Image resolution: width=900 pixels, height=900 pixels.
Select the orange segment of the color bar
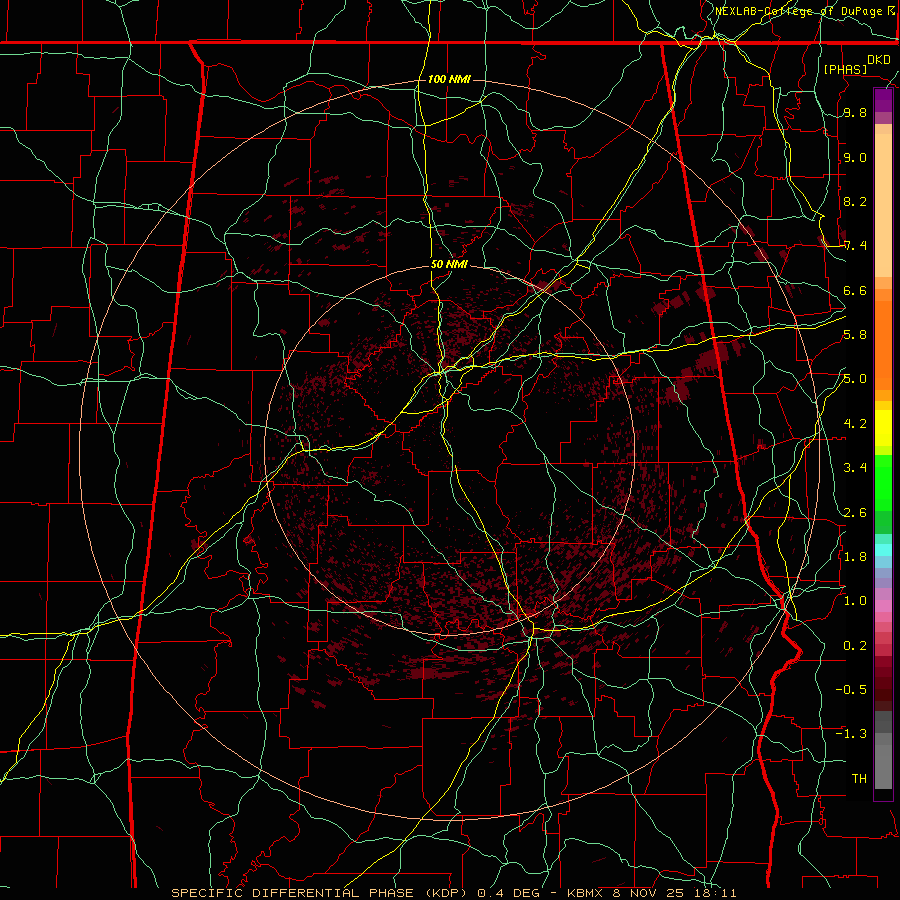pyautogui.click(x=883, y=345)
